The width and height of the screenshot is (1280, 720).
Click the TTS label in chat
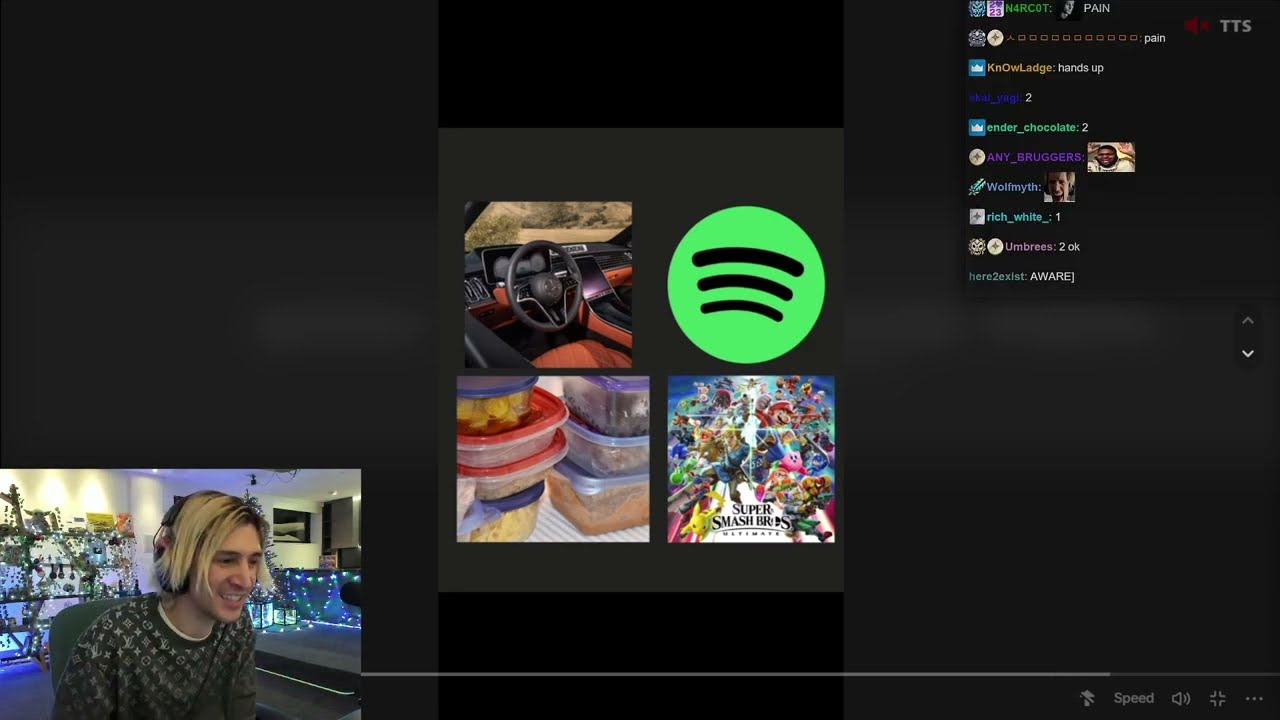coord(1235,26)
